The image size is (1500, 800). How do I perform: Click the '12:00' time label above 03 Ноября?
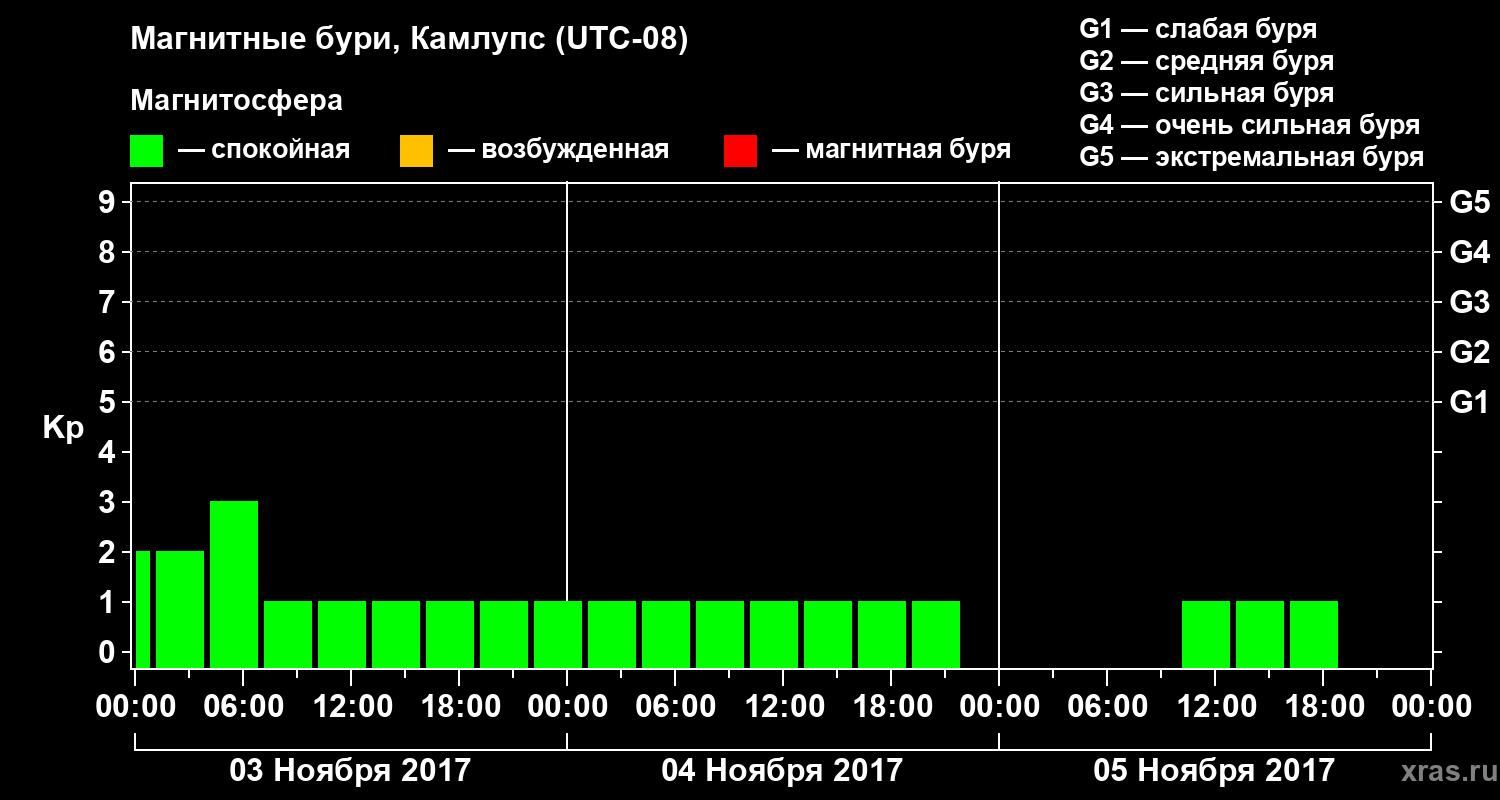point(351,707)
